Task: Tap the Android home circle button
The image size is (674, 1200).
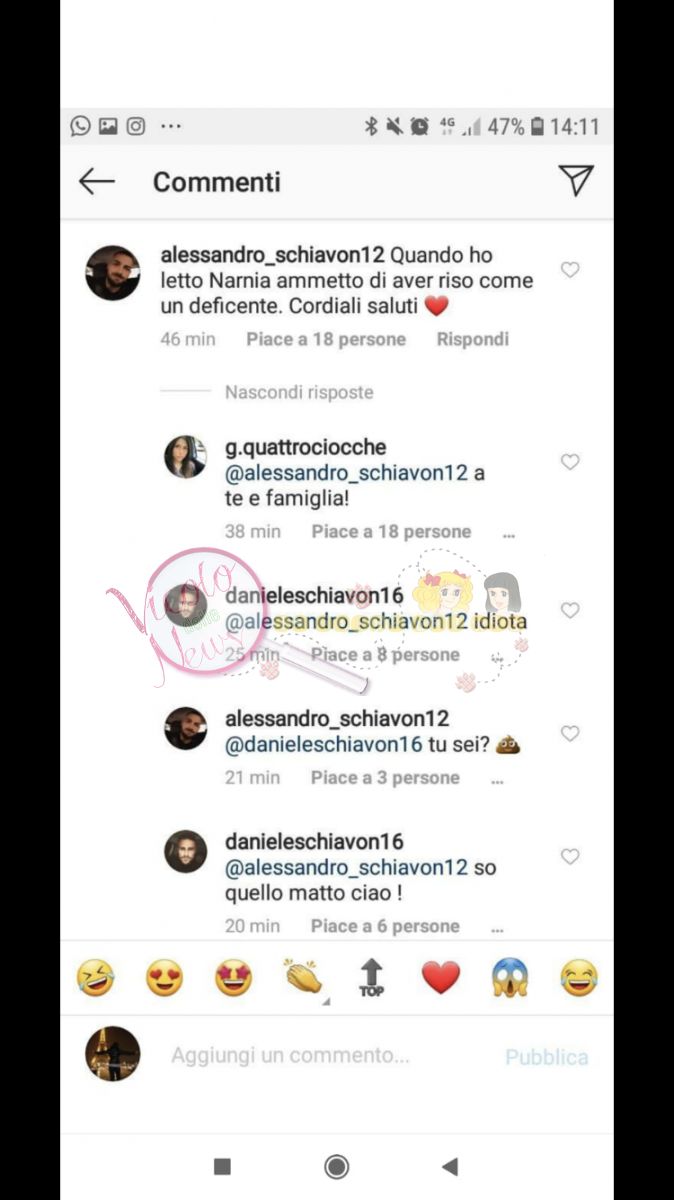Action: coord(337,1166)
